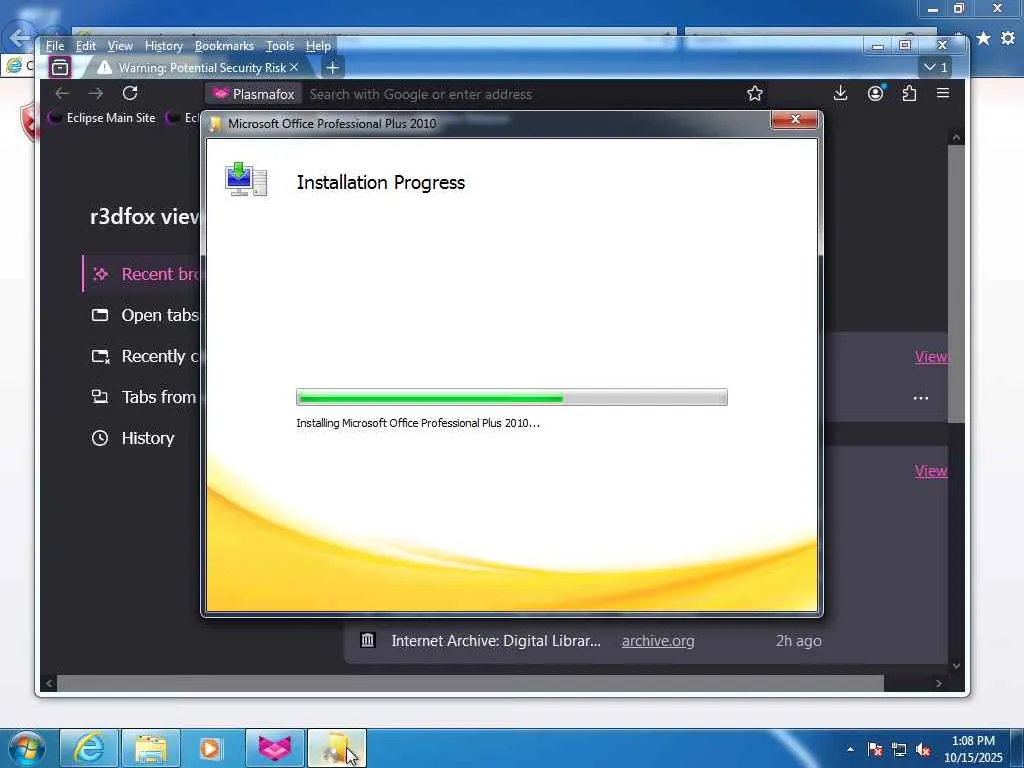Open a new browser tab
Image resolution: width=1024 pixels, height=768 pixels.
point(332,67)
